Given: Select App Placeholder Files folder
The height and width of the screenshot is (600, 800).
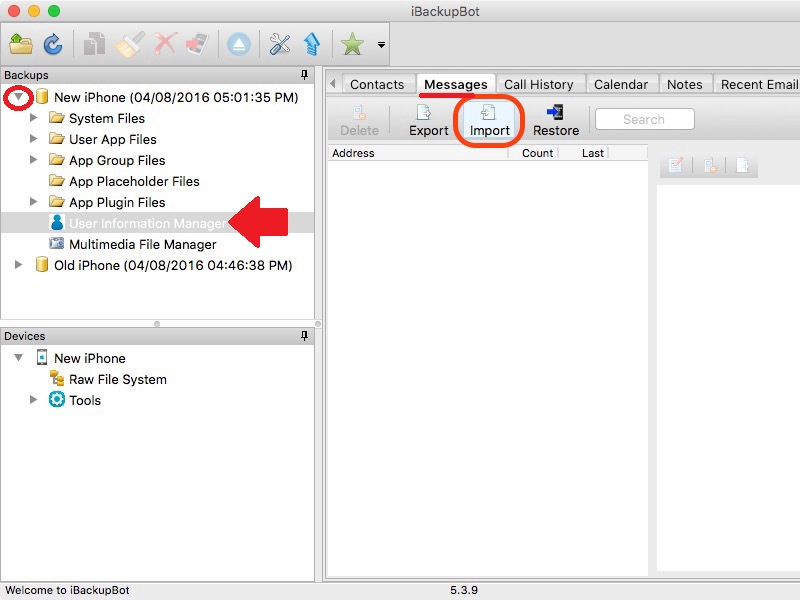Looking at the screenshot, I should click(x=134, y=181).
